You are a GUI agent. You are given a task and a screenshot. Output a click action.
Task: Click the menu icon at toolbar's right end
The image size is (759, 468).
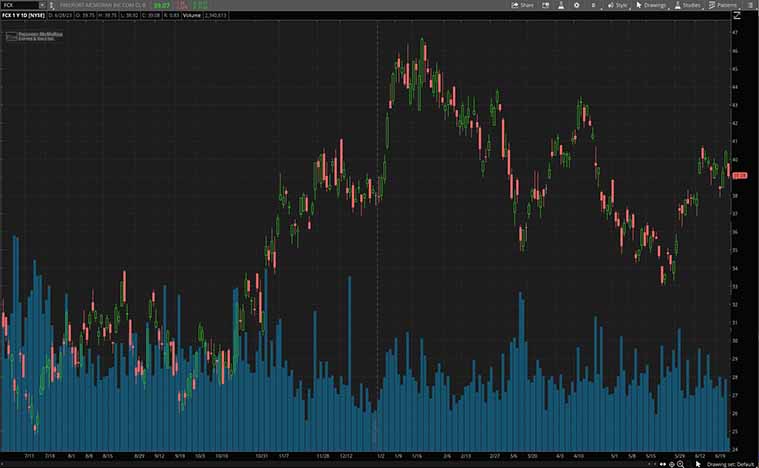752,5
